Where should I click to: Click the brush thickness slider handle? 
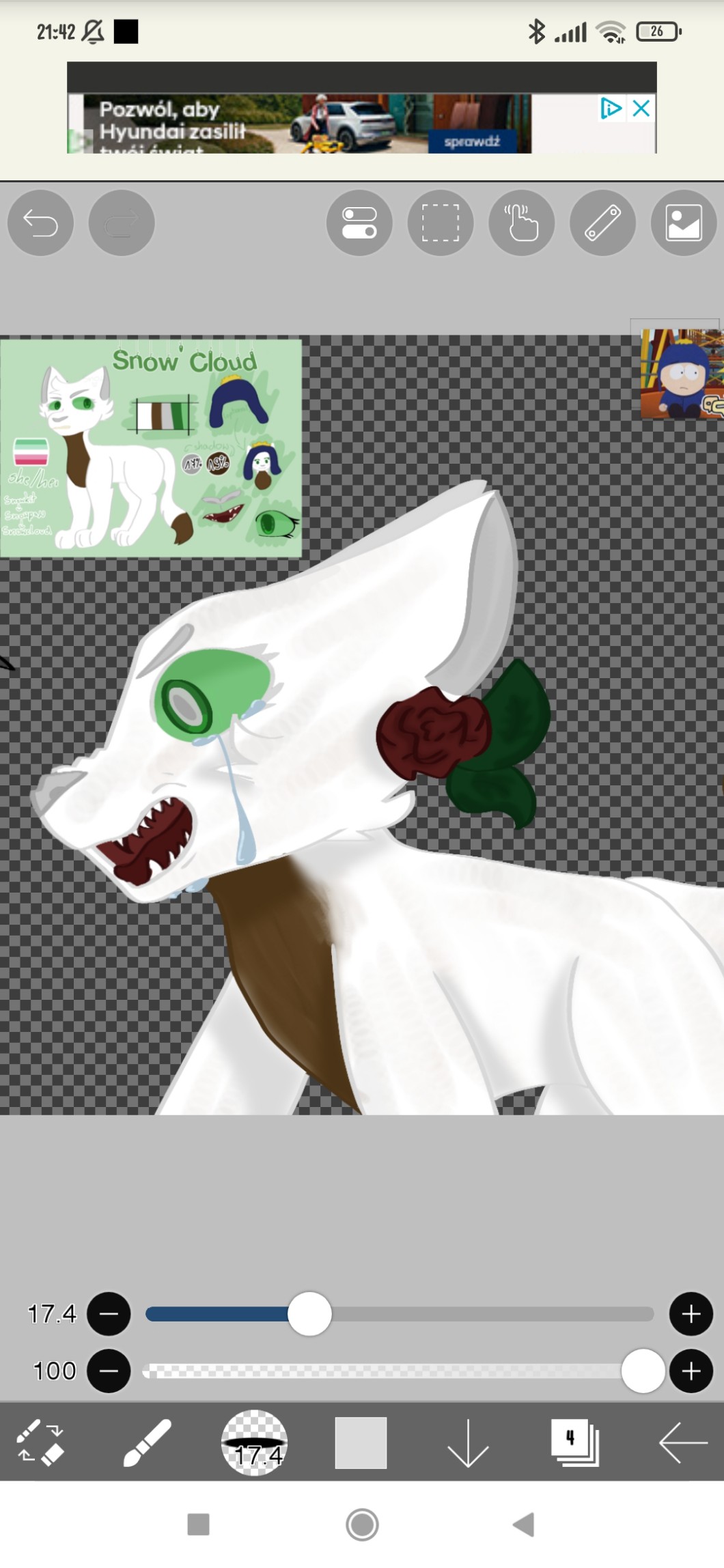tap(309, 1313)
